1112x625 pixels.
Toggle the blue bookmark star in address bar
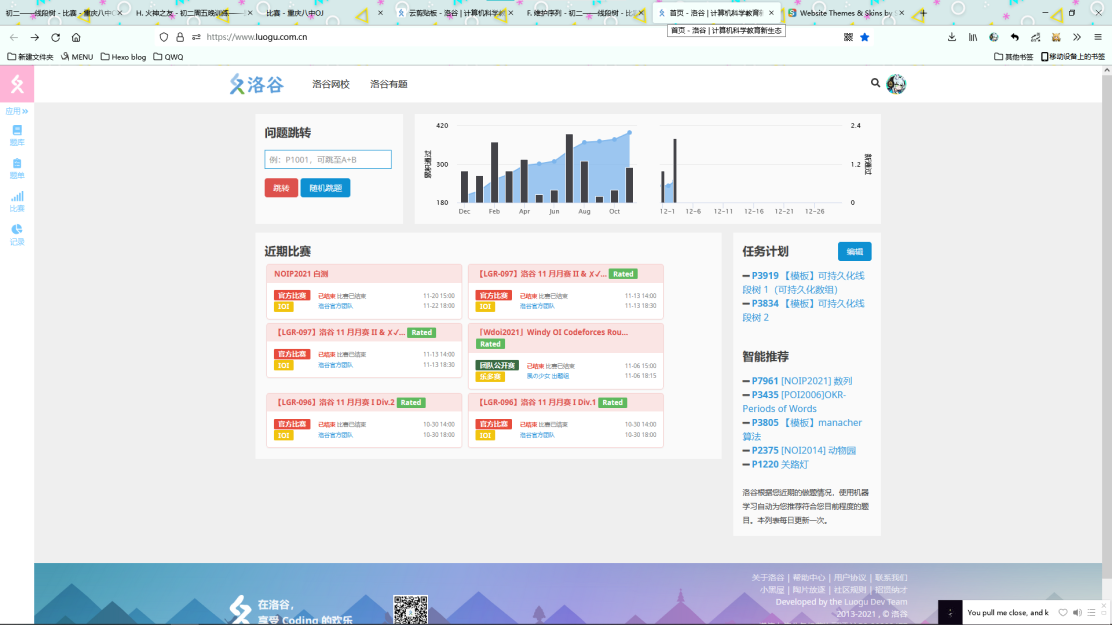coord(865,37)
